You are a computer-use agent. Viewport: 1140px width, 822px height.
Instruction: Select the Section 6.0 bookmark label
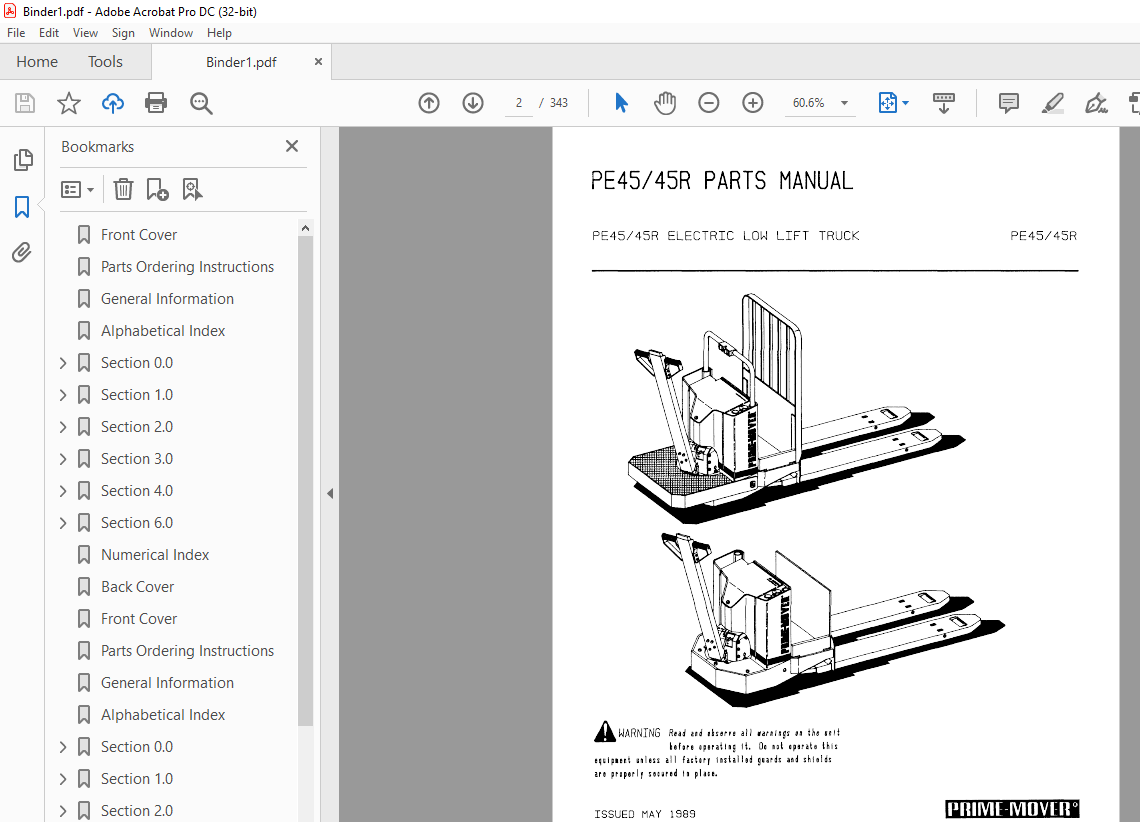(137, 523)
